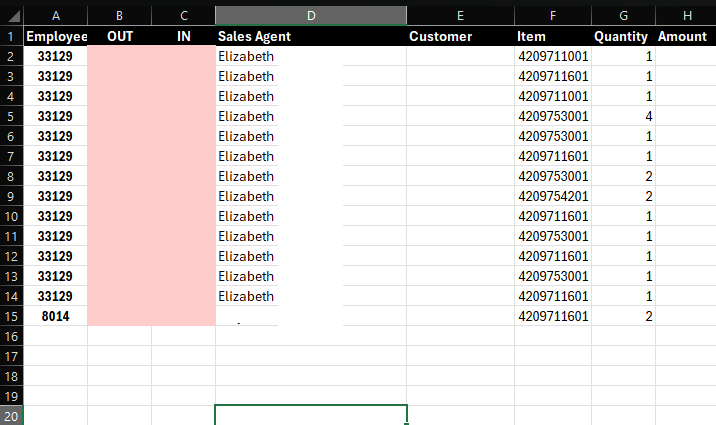
Task: Click the Sales Agent header cell
Action: click(311, 36)
